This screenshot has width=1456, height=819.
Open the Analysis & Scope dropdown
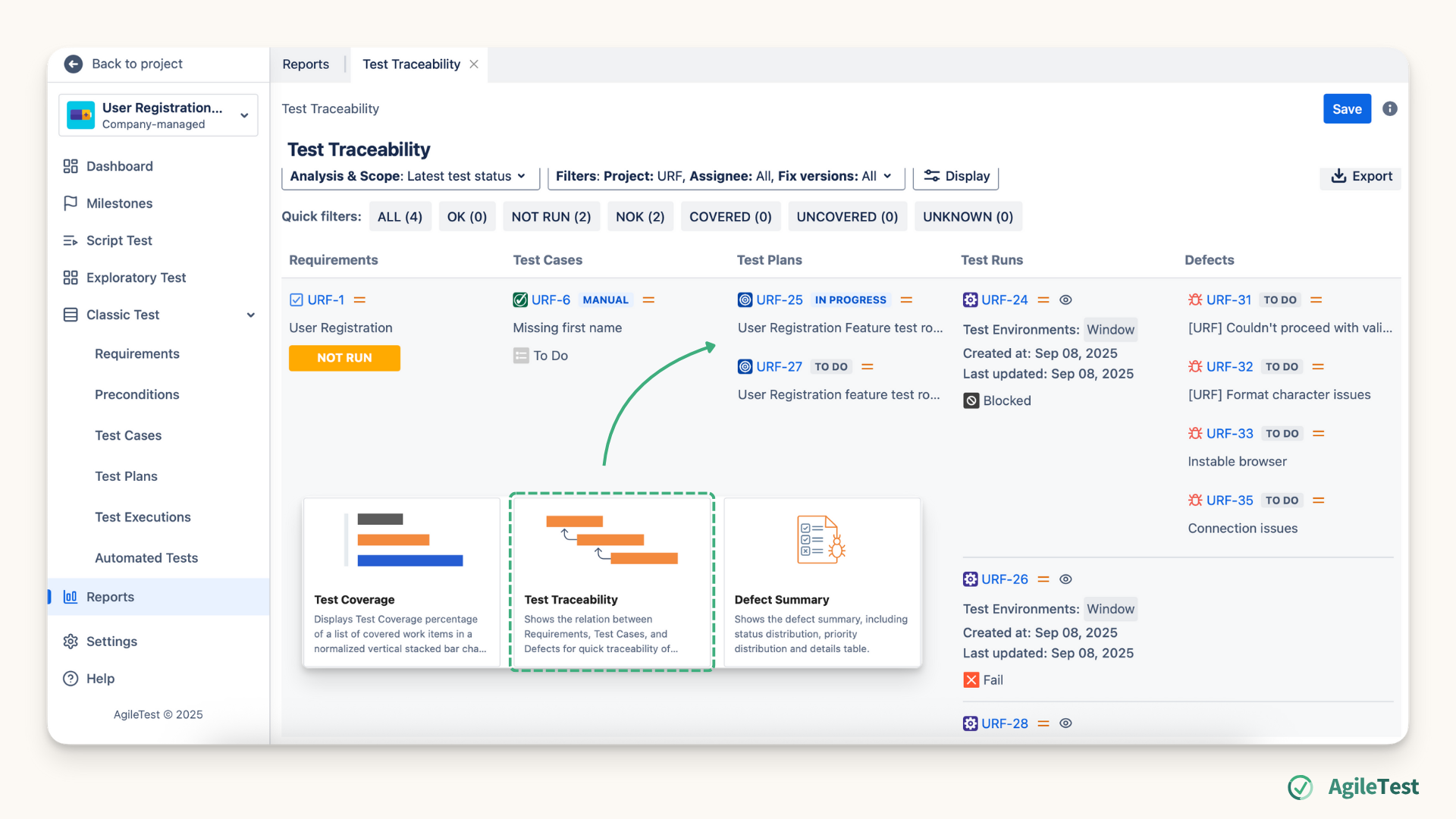[409, 176]
